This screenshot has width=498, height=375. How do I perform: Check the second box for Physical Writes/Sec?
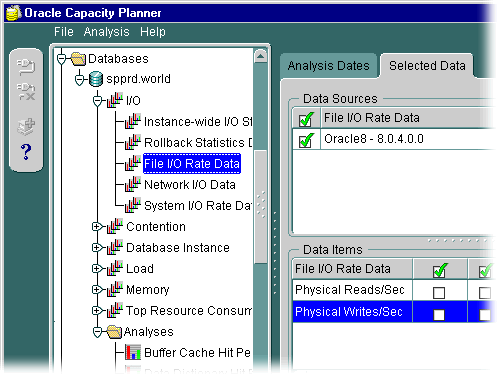point(485,315)
